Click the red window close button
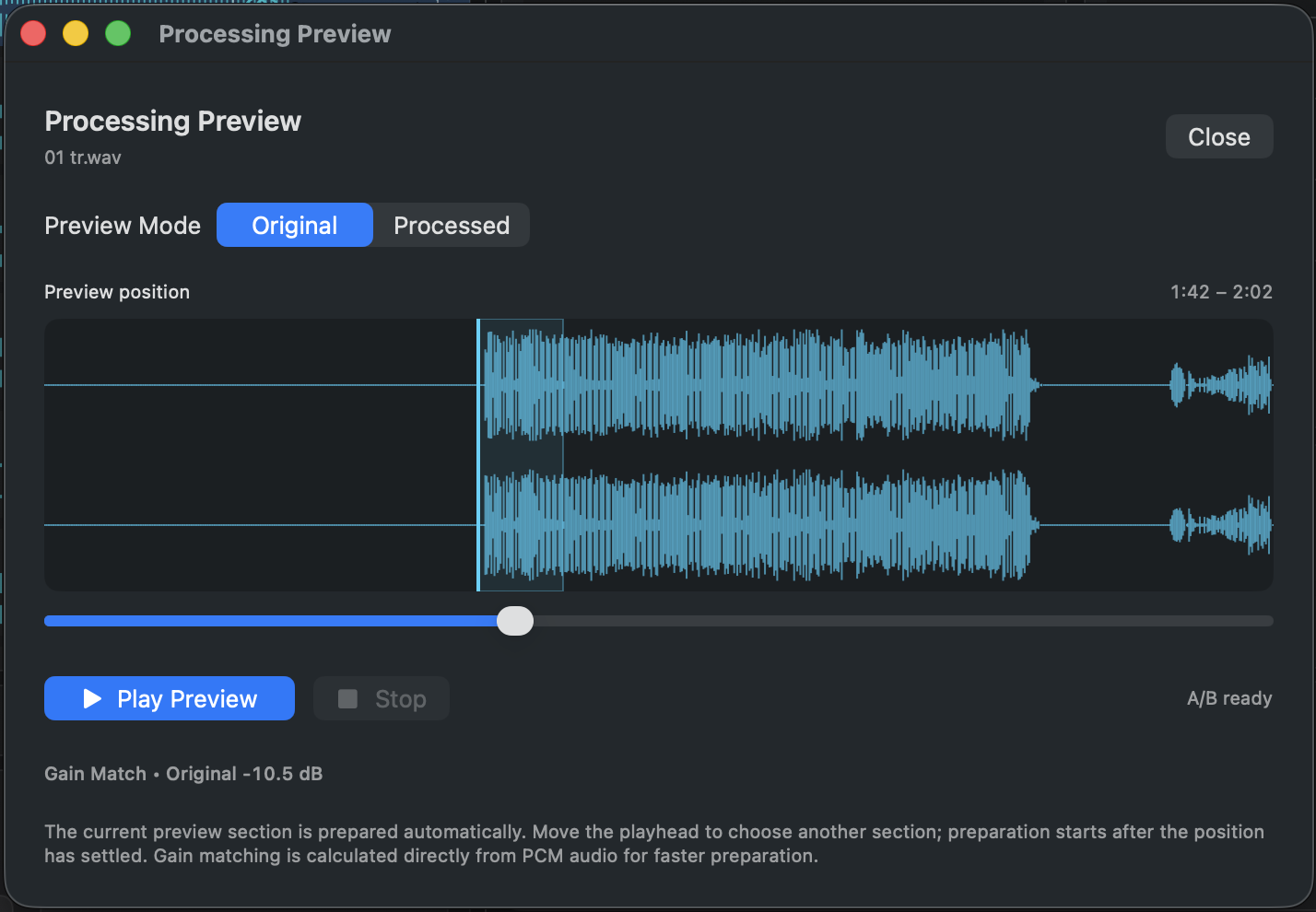Image resolution: width=1316 pixels, height=912 pixels. pyautogui.click(x=33, y=34)
